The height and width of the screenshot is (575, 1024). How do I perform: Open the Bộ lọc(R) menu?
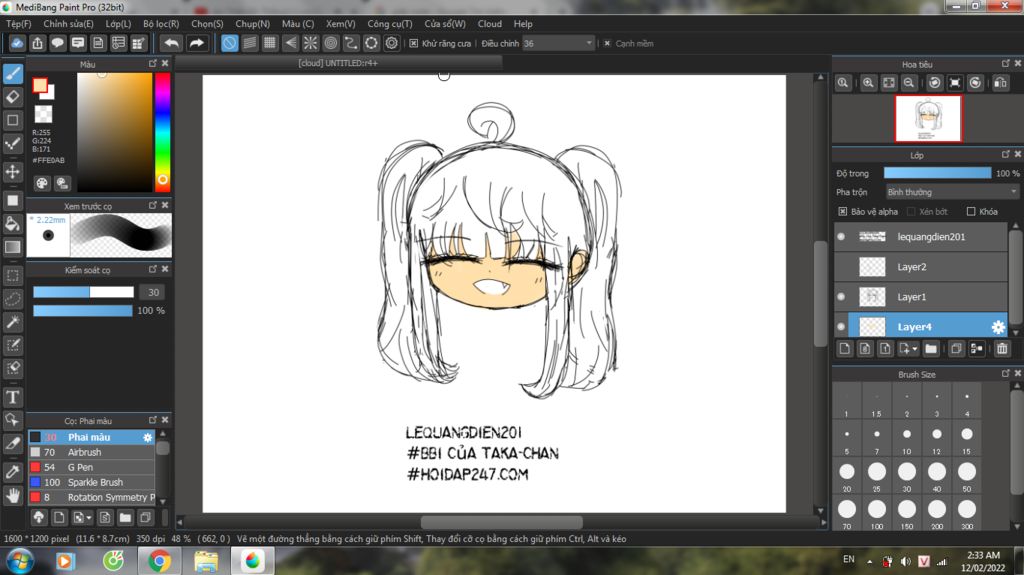coord(161,24)
